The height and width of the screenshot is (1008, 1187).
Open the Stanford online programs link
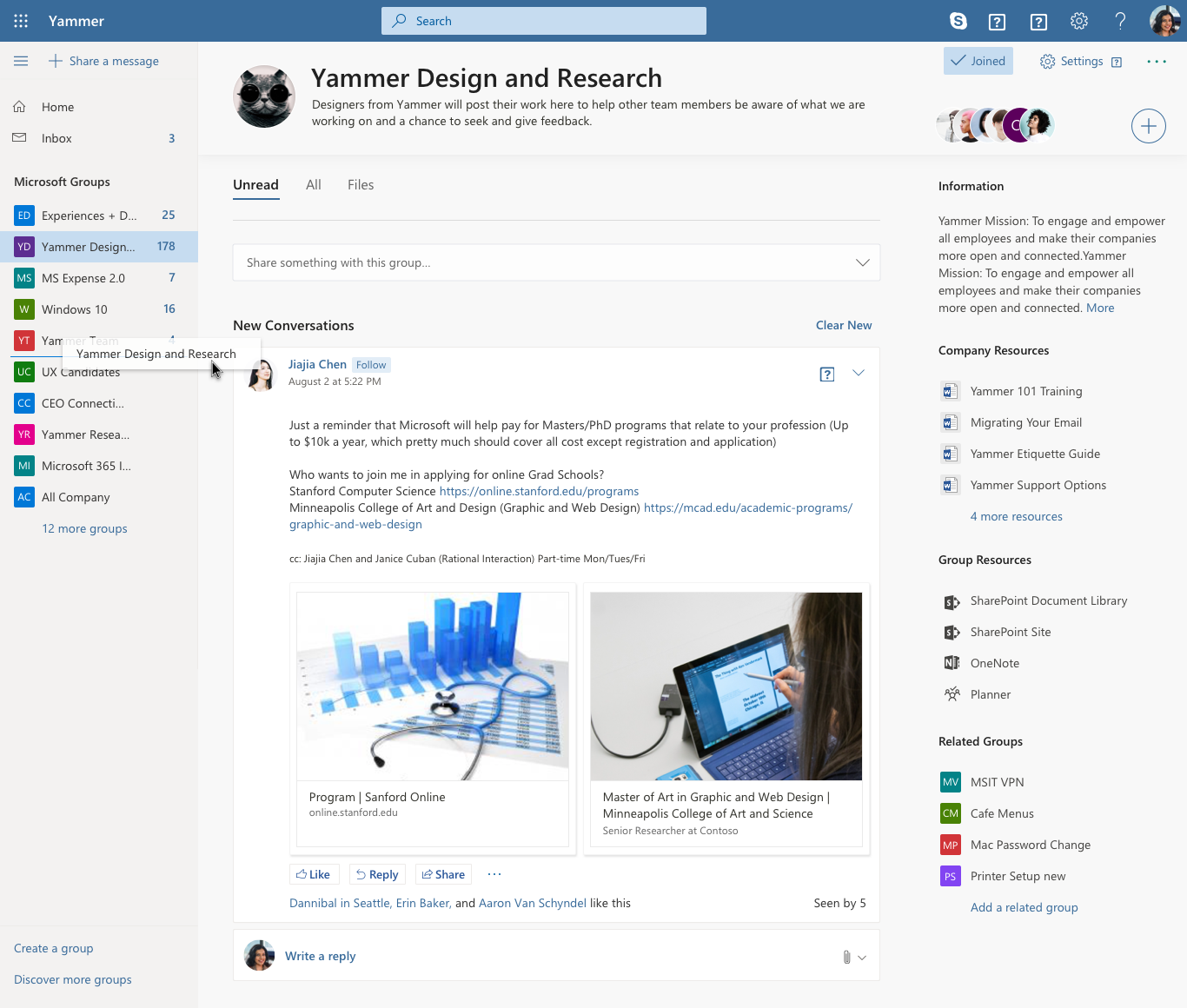[x=539, y=491]
